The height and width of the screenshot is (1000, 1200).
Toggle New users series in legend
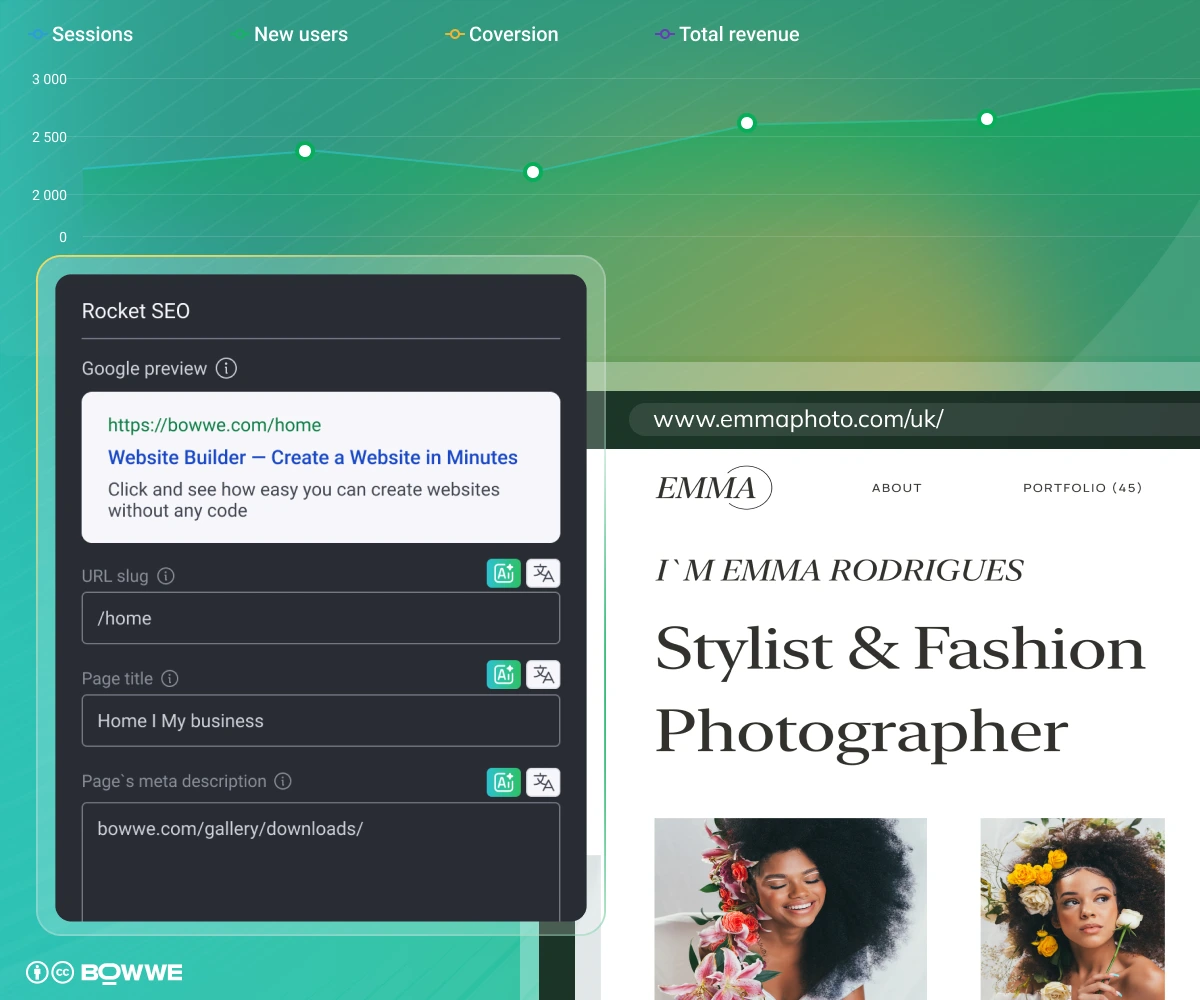pos(289,34)
